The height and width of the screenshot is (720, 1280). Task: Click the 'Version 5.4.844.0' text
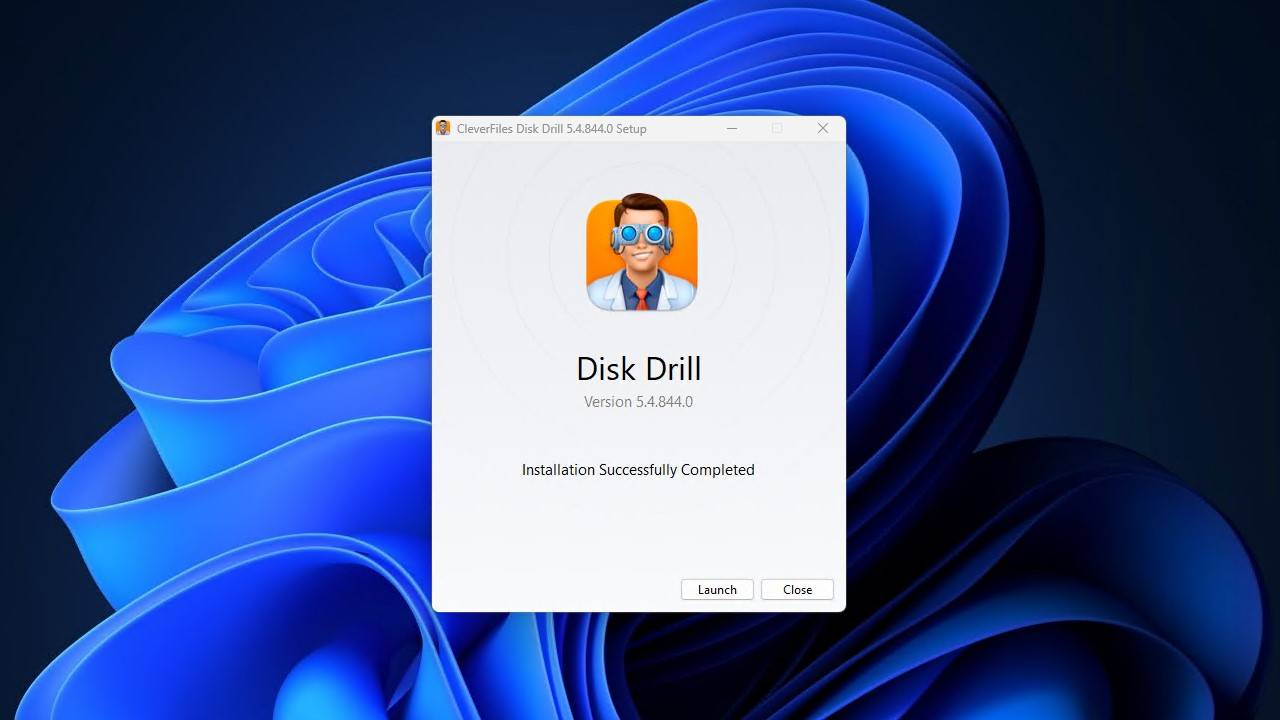638,402
